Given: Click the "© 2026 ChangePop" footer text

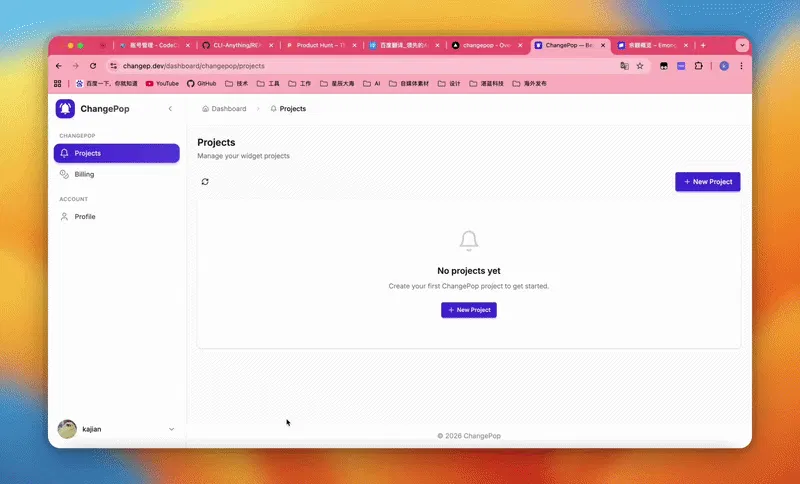Looking at the screenshot, I should point(469,436).
